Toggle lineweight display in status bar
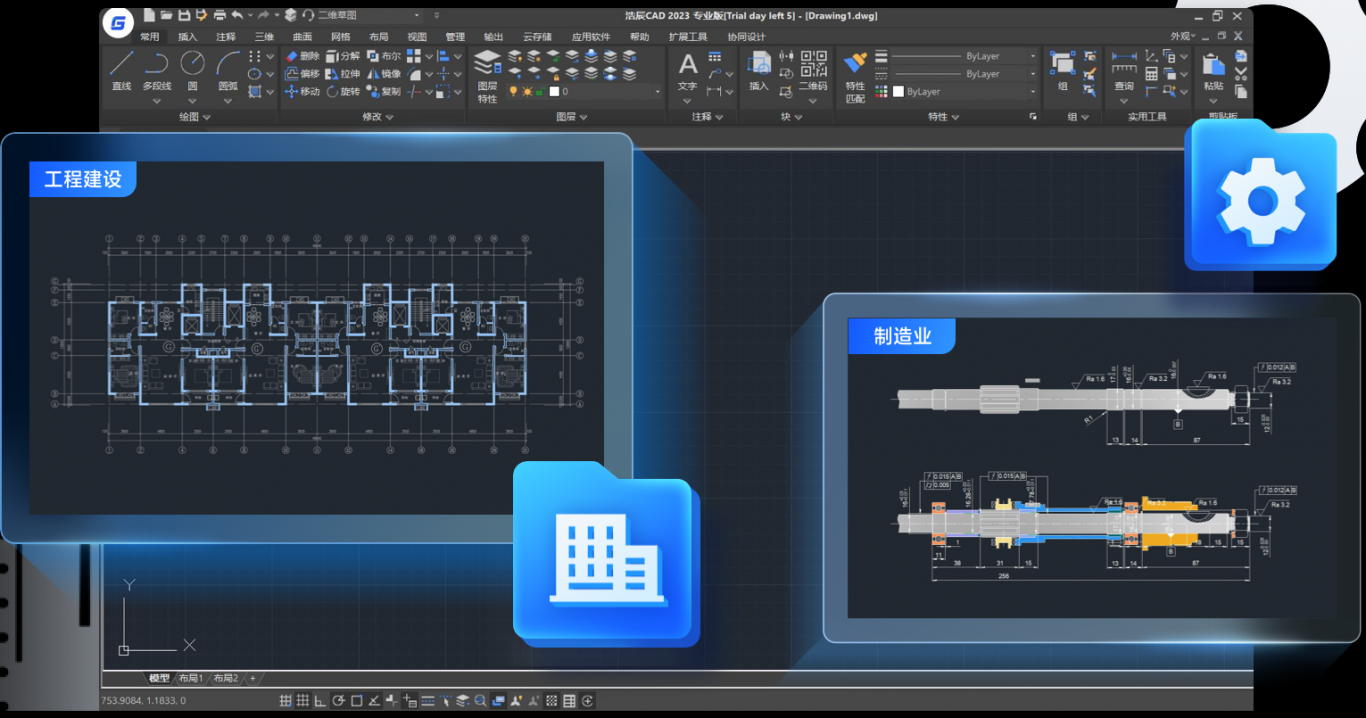 428,701
